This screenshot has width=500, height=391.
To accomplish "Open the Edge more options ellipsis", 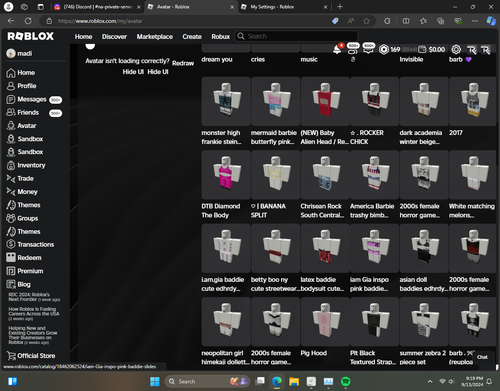I will point(475,21).
